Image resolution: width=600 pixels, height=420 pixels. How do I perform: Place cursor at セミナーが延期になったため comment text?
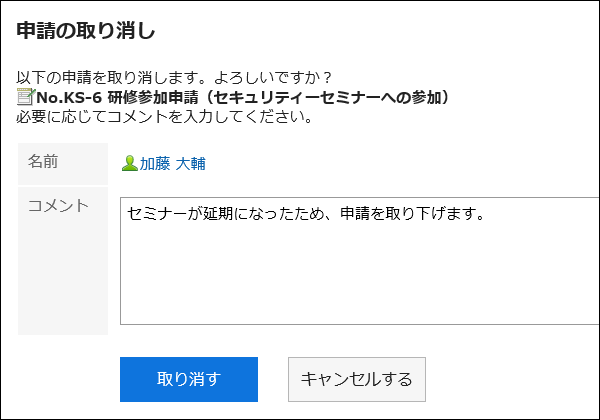(210, 213)
